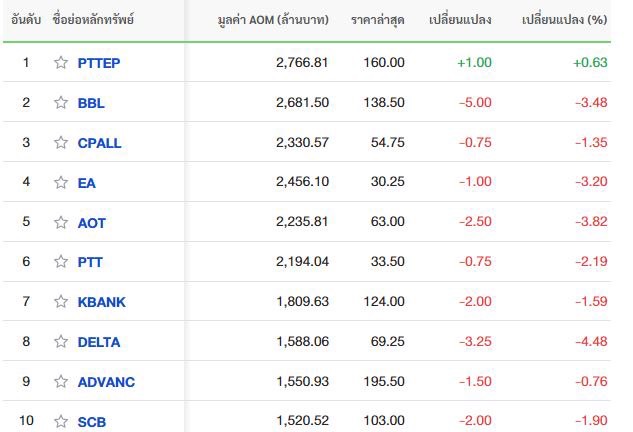Click the star icon beside AOT
This screenshot has height=432, width=633.
point(61,222)
